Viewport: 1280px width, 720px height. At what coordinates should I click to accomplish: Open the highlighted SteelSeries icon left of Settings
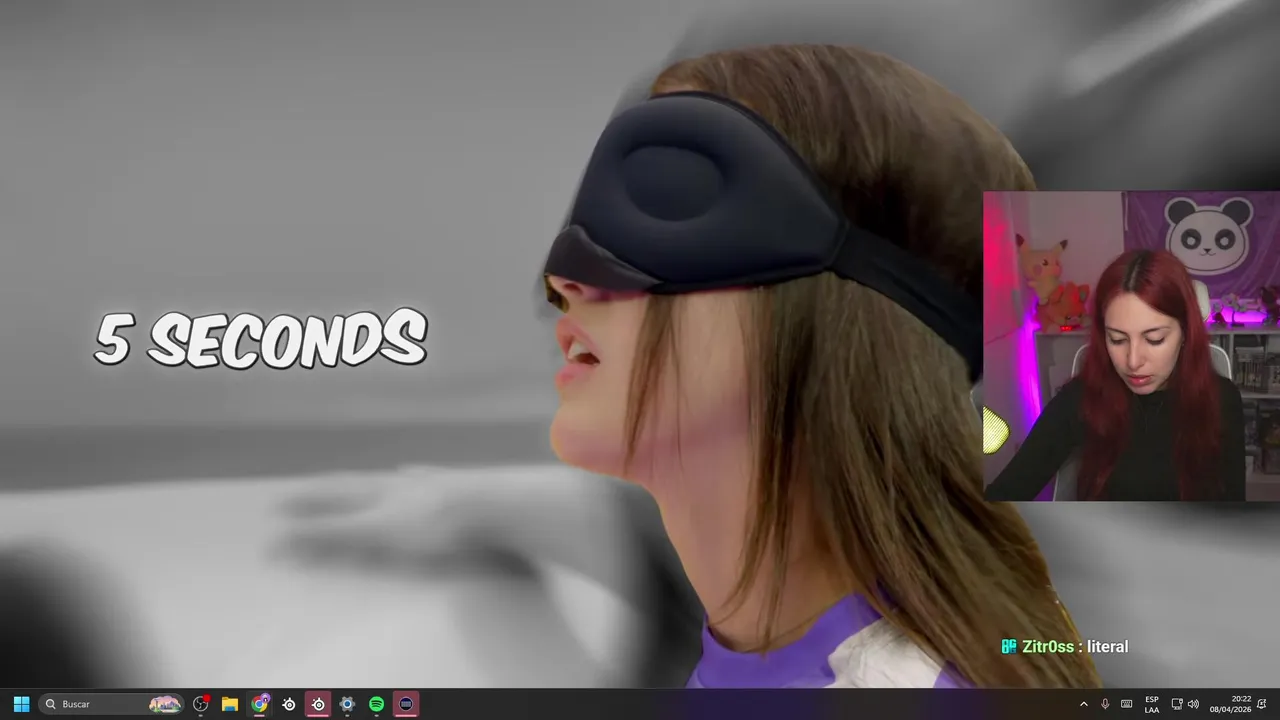[x=318, y=704]
